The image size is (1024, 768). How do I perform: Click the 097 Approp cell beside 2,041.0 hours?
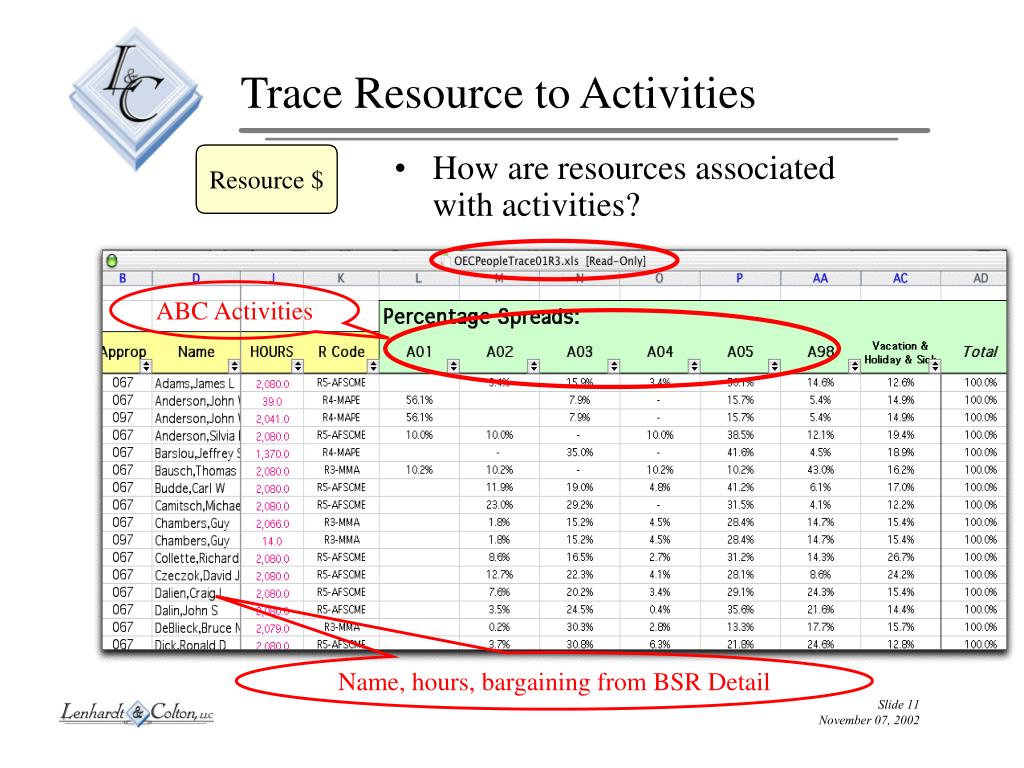123,418
